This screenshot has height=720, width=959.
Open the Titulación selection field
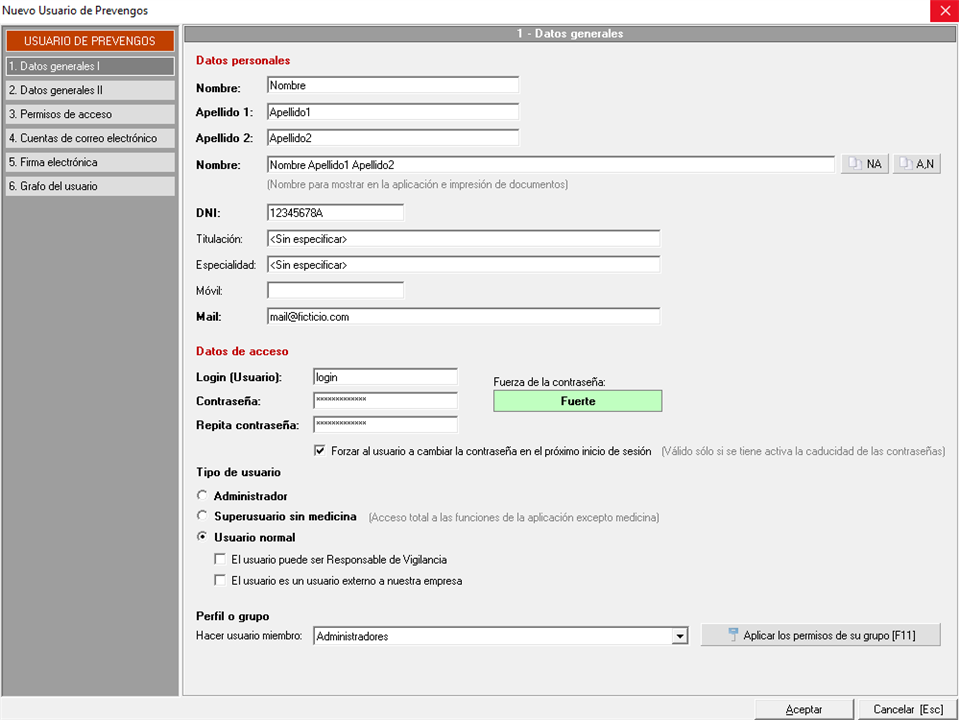point(463,239)
